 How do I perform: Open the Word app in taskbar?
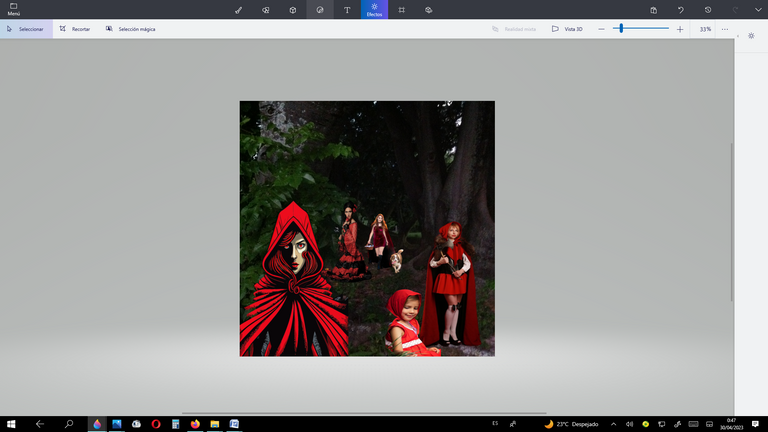pos(234,424)
